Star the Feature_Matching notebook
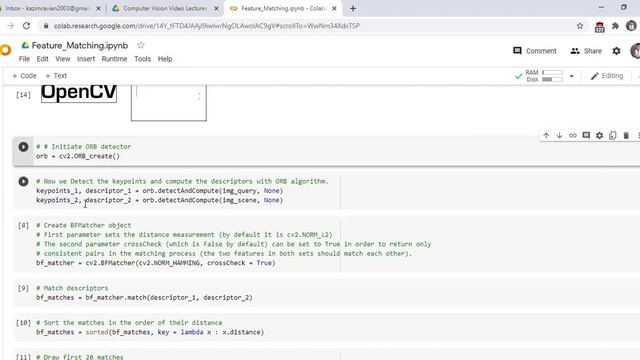The image size is (640, 360). point(141,45)
